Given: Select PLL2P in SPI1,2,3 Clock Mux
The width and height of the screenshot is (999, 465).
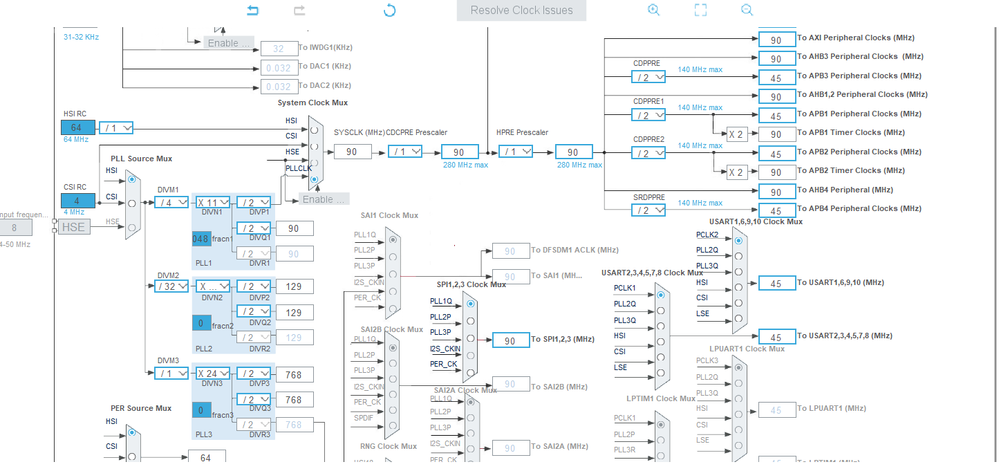Looking at the screenshot, I should (x=470, y=321).
